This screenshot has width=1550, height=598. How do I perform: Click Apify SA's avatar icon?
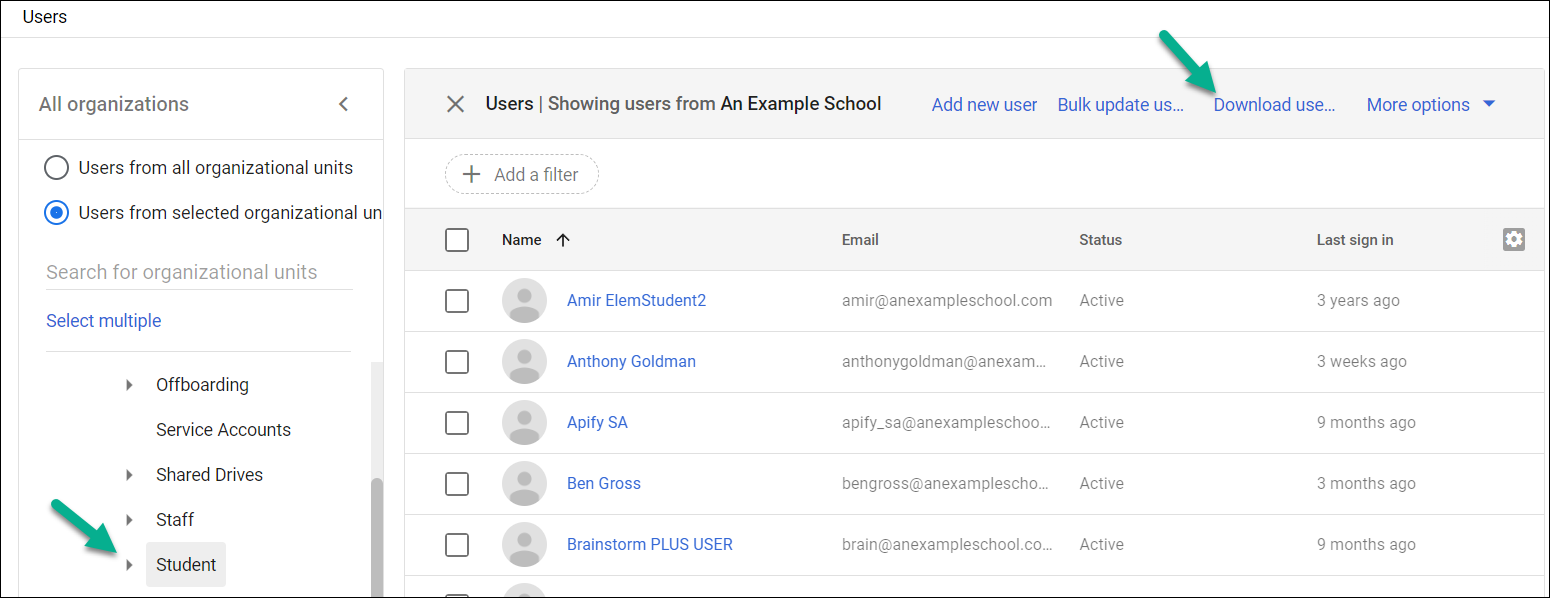point(524,422)
